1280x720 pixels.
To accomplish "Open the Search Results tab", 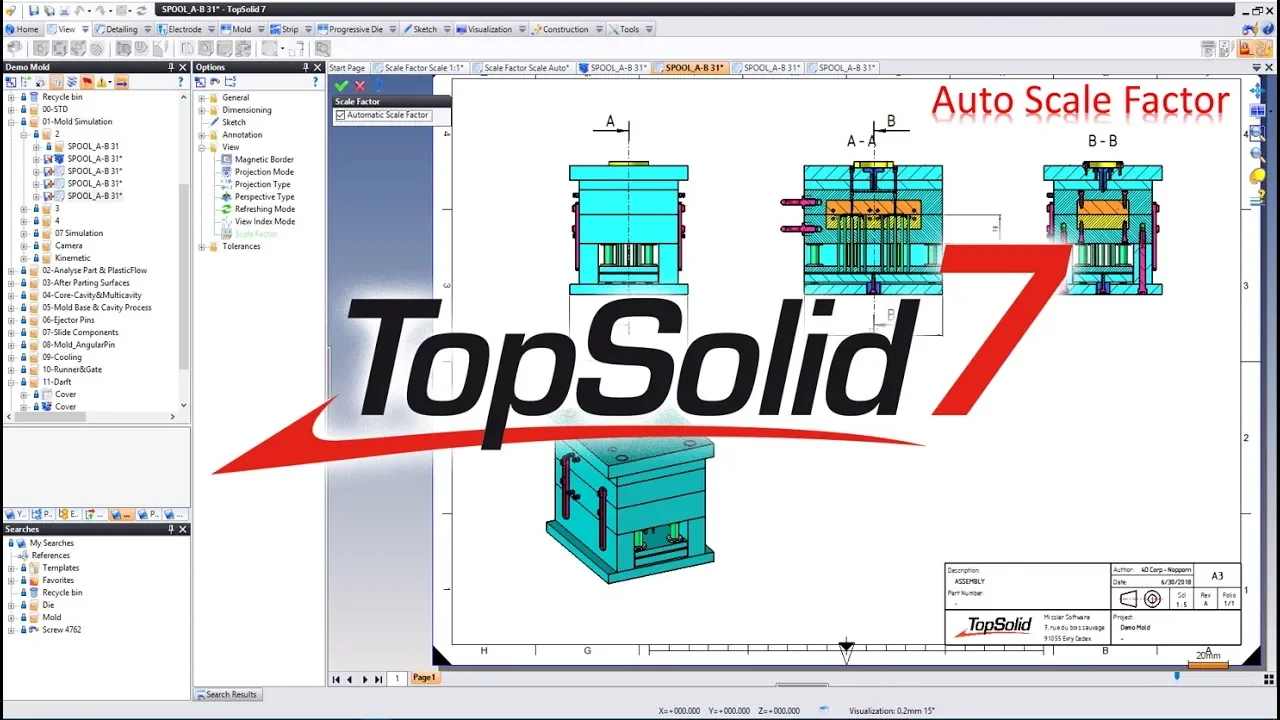I will point(226,694).
